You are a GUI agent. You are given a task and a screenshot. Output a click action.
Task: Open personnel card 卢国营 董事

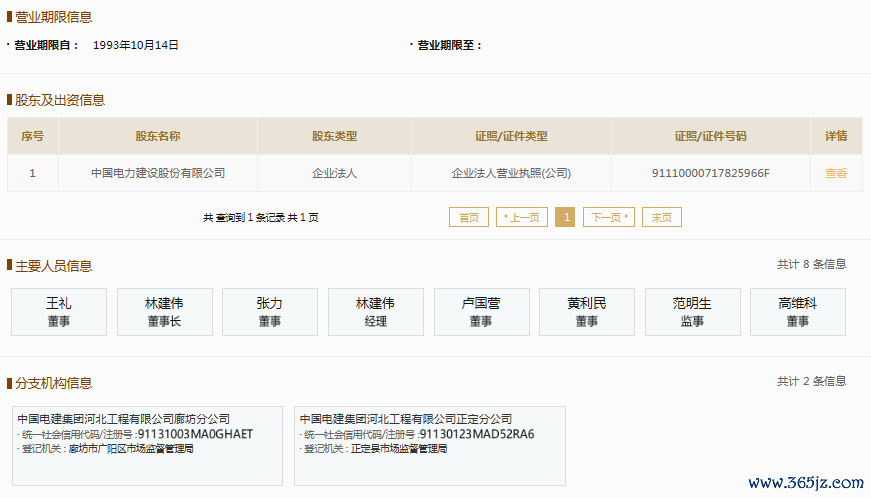(x=482, y=312)
